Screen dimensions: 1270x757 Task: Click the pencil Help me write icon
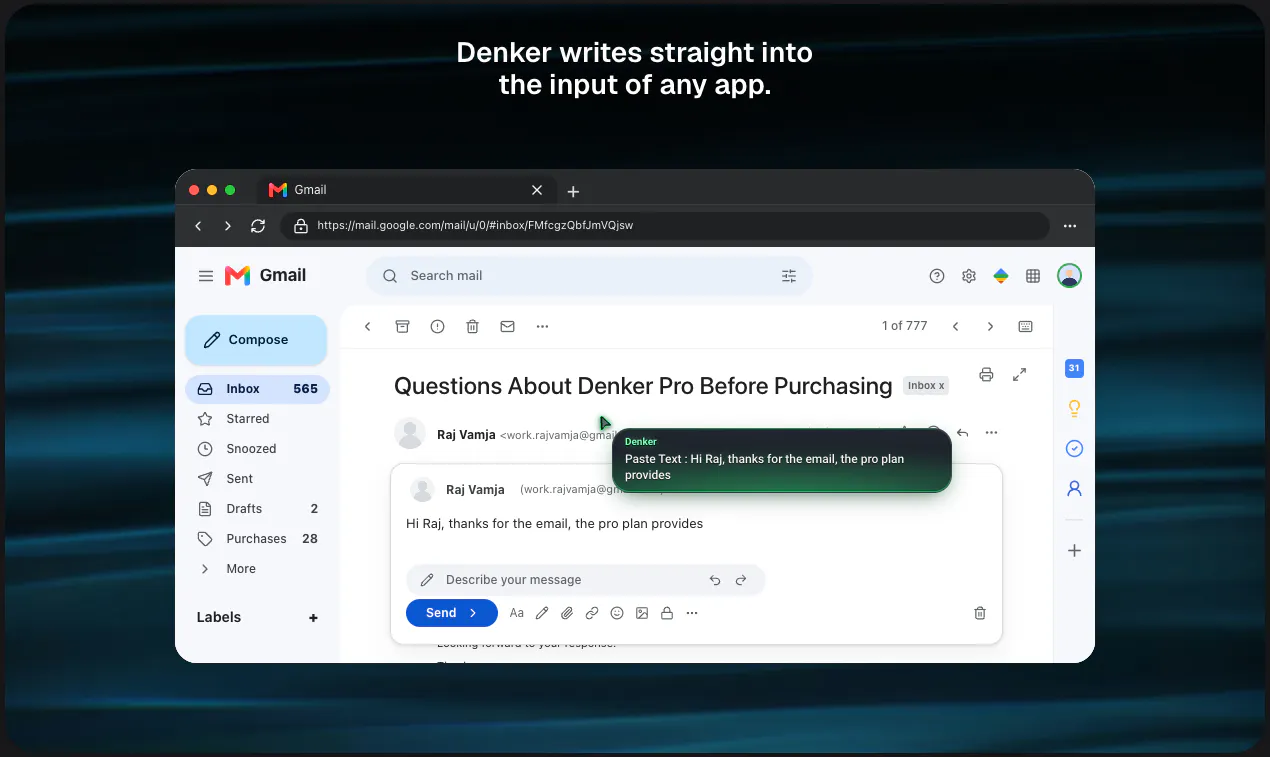[542, 613]
